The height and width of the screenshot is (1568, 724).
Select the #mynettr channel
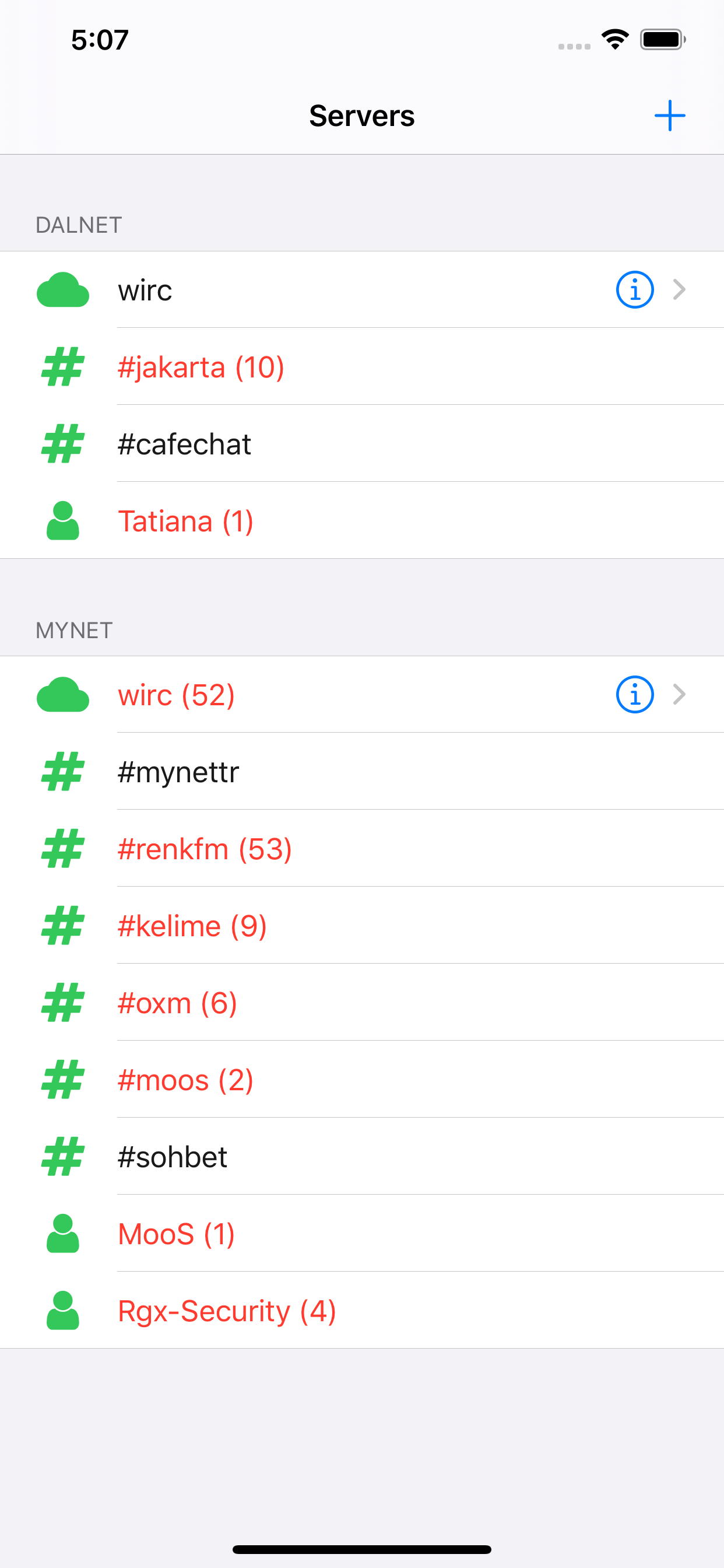coord(362,772)
